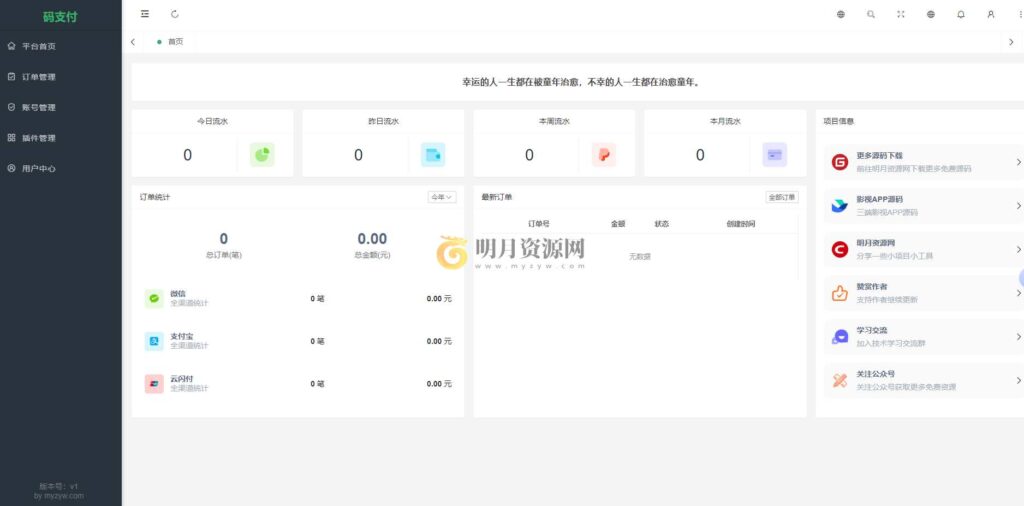Image resolution: width=1024 pixels, height=506 pixels.
Task: Click the green pie chart icon for 今日流水
Action: tap(262, 155)
